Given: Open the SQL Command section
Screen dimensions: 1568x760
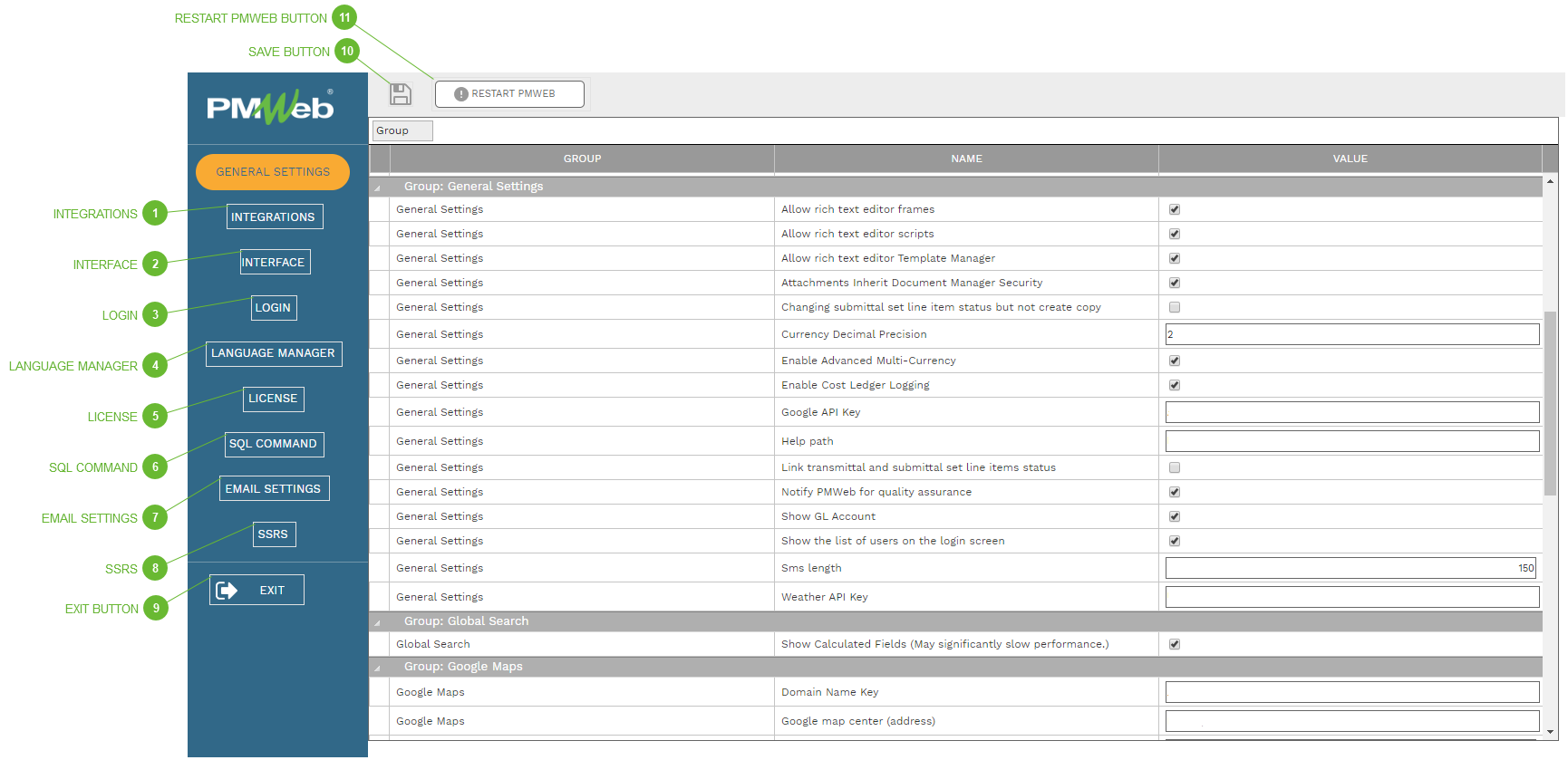Looking at the screenshot, I should coord(273,444).
